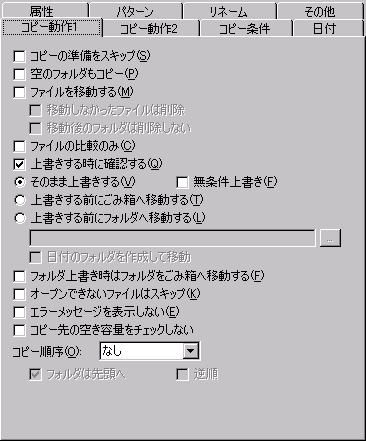Click the backup folder path field

[172, 238]
